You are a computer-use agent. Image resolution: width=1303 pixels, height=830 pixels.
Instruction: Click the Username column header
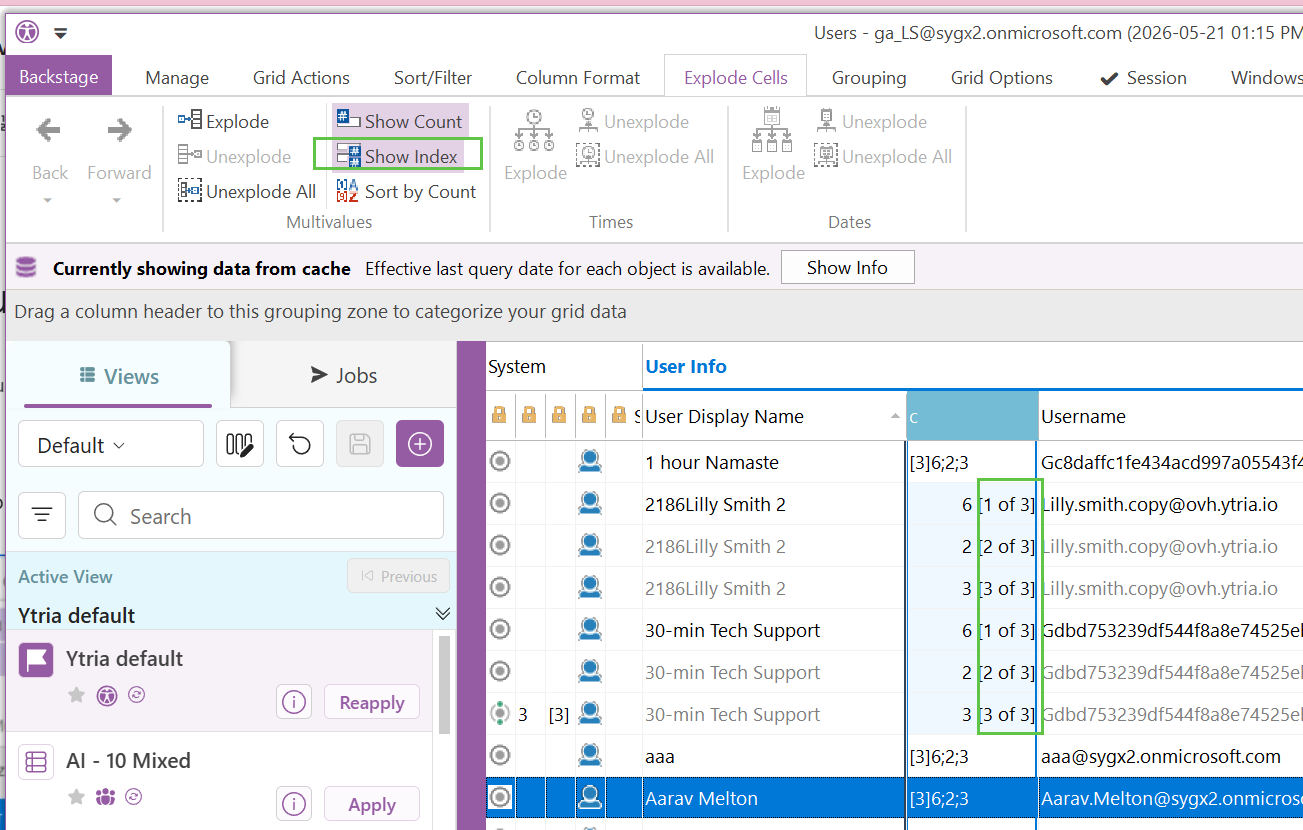[1171, 416]
